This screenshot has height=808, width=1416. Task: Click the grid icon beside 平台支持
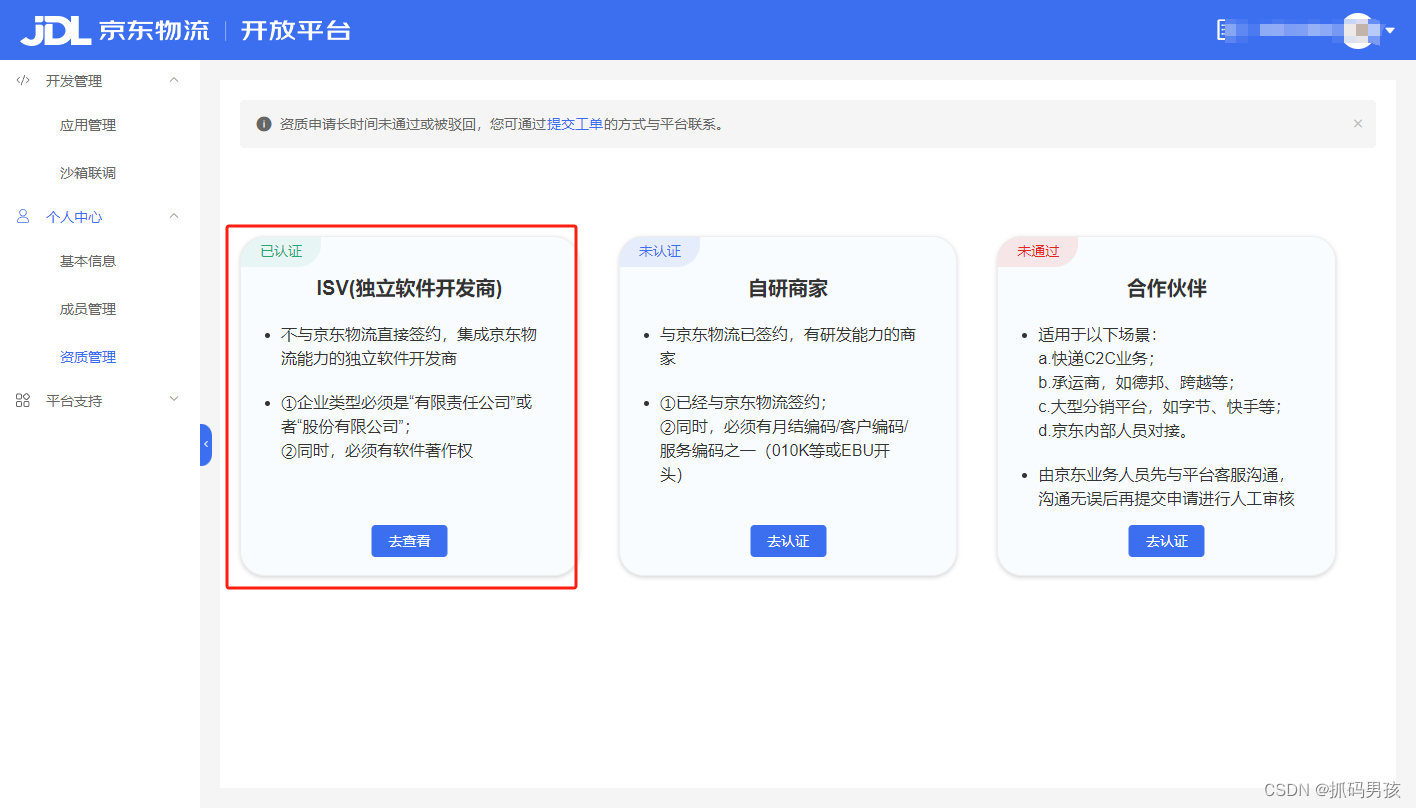23,400
